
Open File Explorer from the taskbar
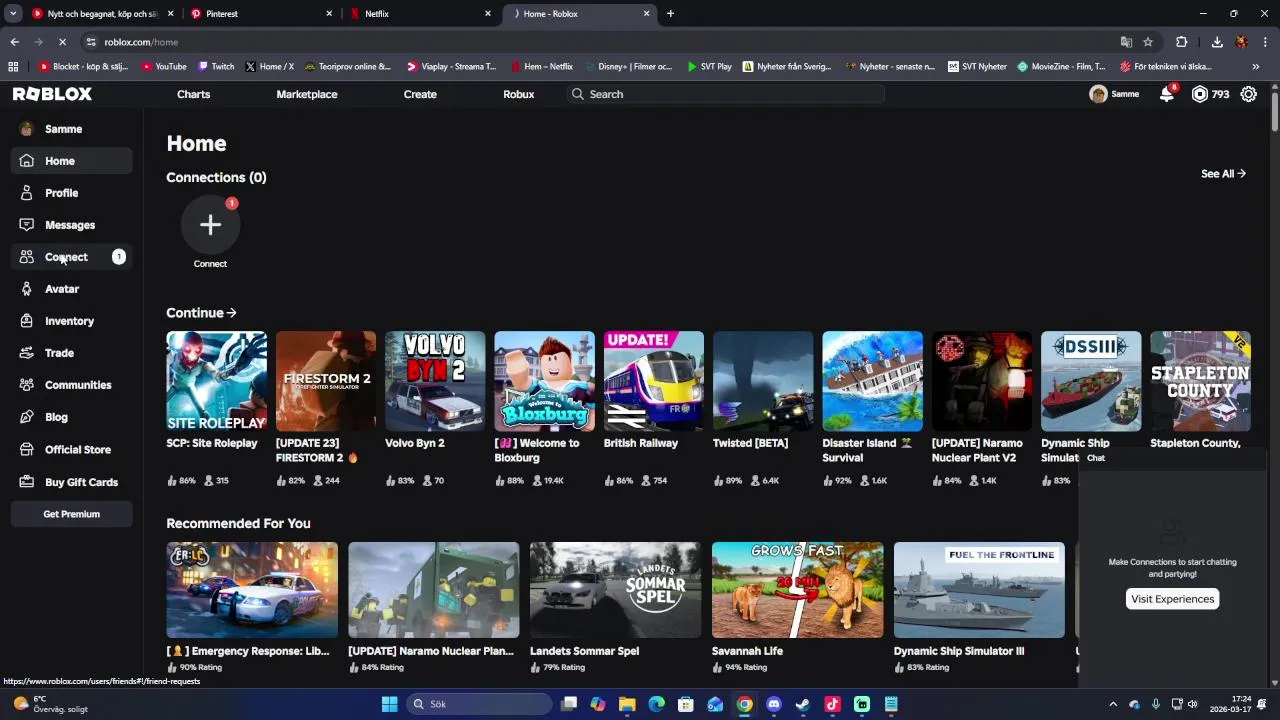coord(627,704)
